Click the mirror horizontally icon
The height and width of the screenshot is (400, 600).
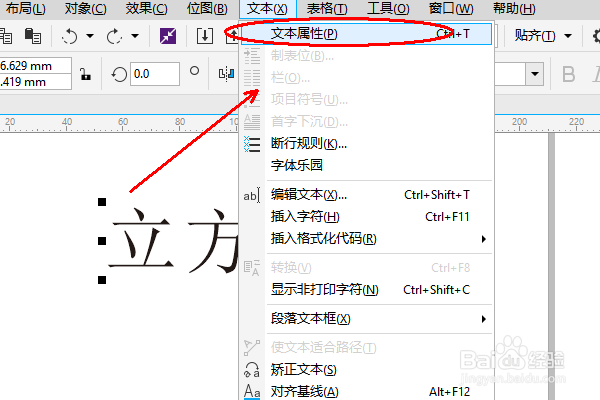click(227, 73)
